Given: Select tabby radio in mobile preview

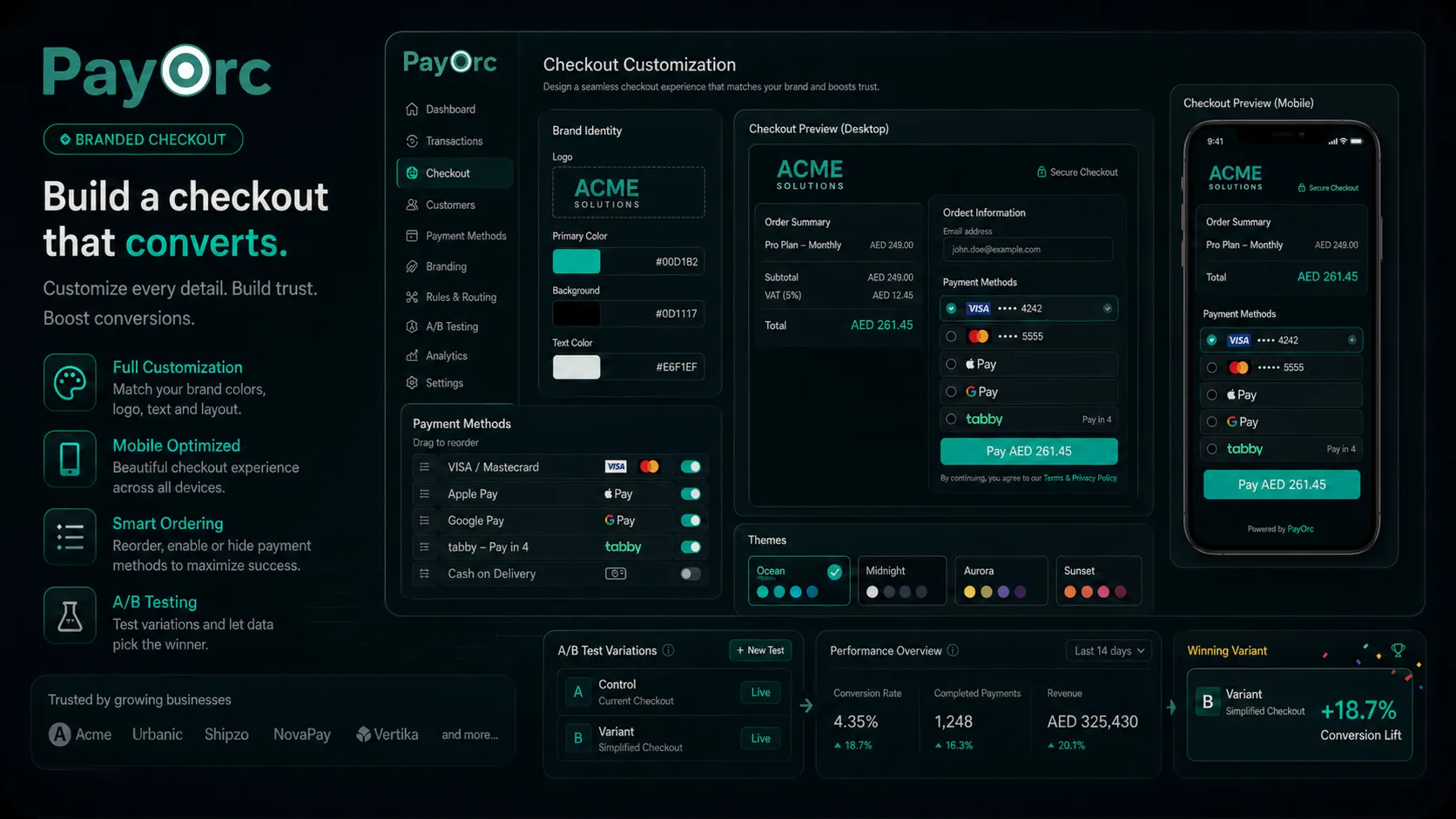Looking at the screenshot, I should pos(1211,449).
